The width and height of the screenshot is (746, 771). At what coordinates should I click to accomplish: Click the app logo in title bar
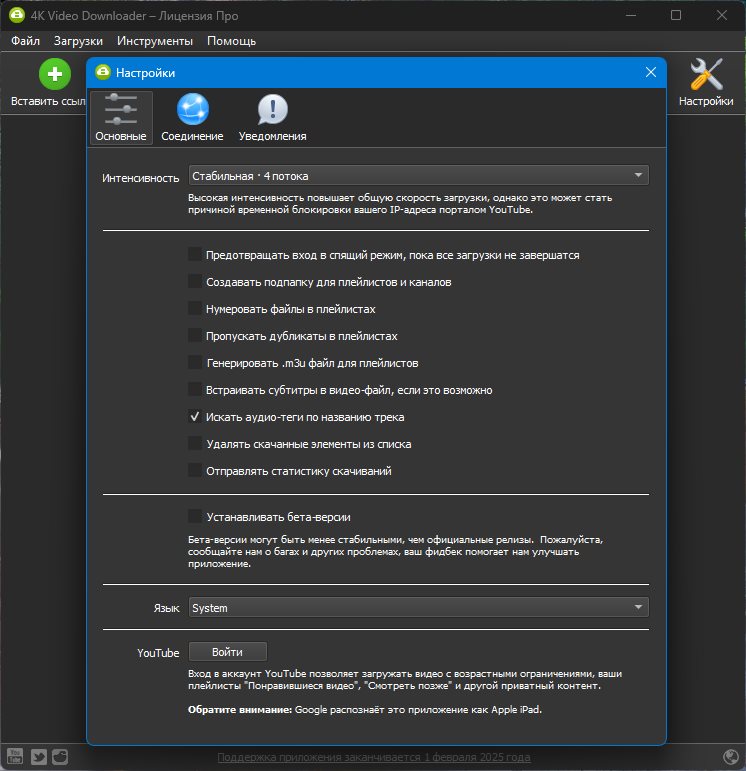point(17,15)
